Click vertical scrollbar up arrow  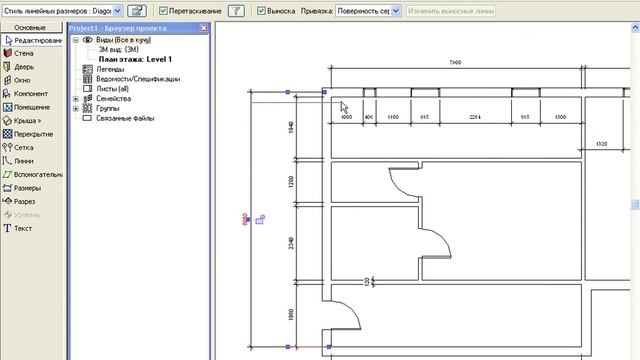[x=635, y=28]
